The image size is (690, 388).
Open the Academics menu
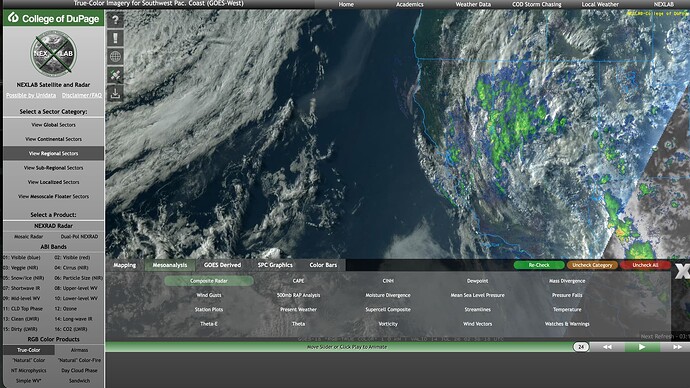coord(410,4)
